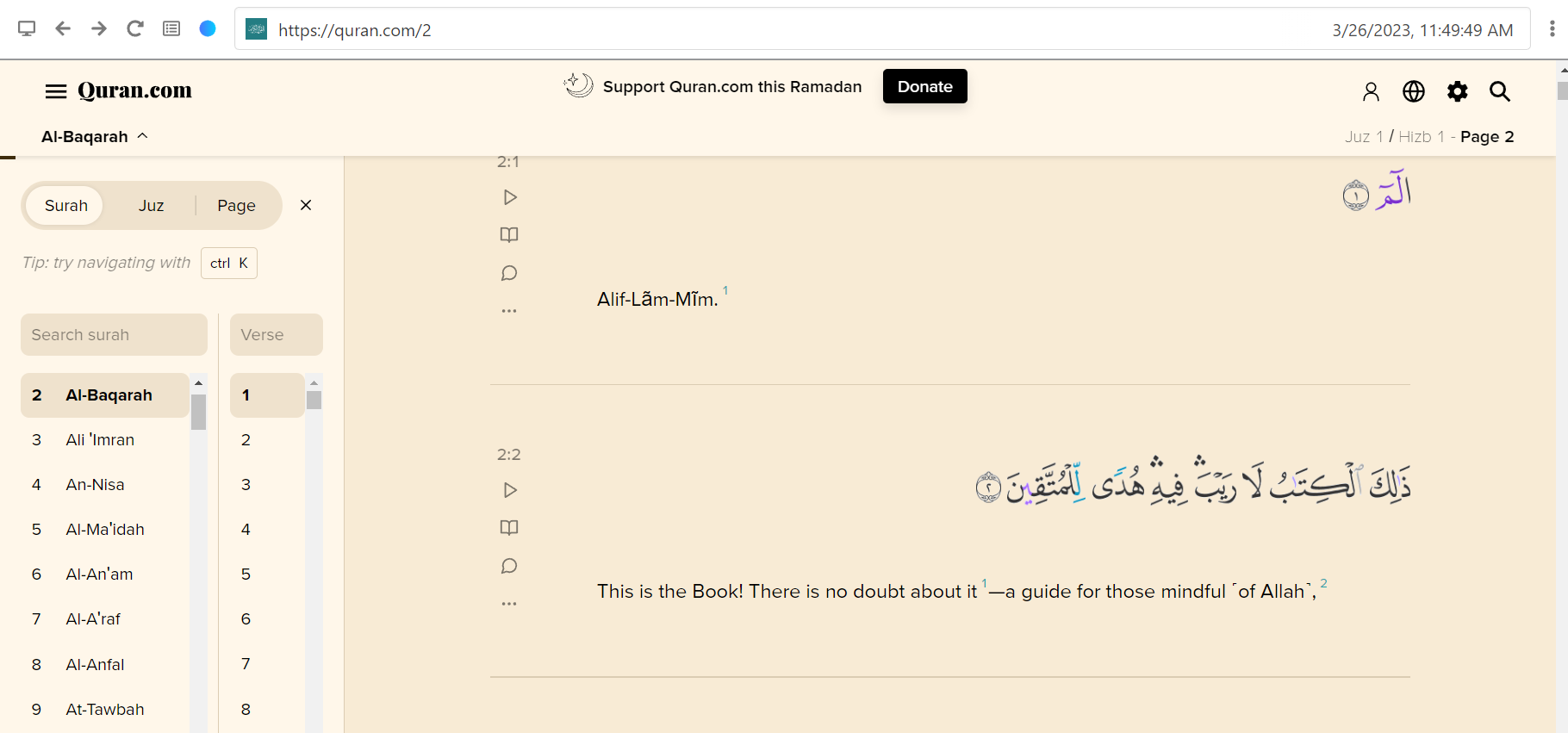1568x733 pixels.
Task: Open footnote 2 after 'of Allah'
Action: 1323,583
